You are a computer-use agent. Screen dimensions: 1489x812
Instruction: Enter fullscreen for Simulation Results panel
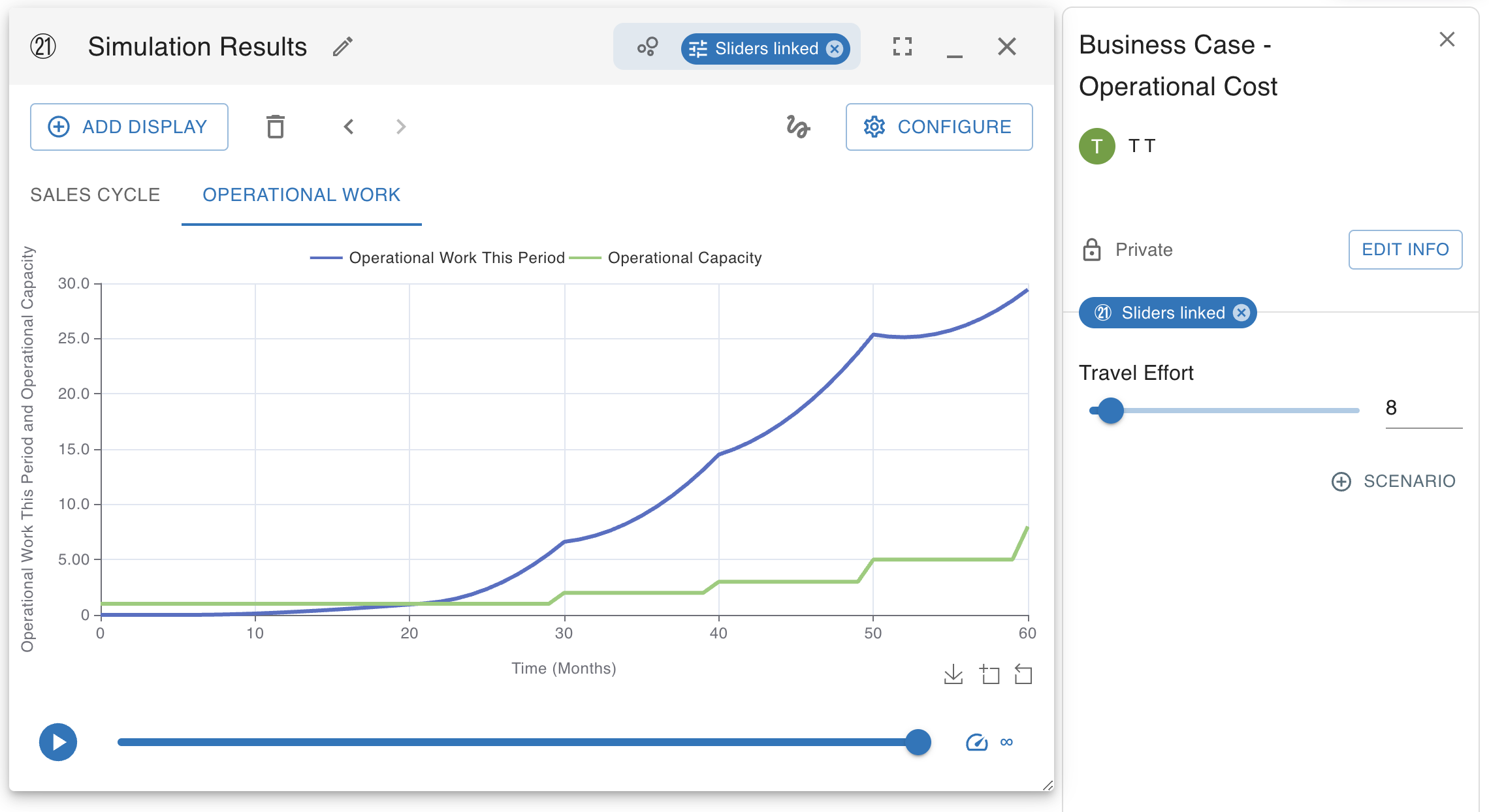(902, 47)
